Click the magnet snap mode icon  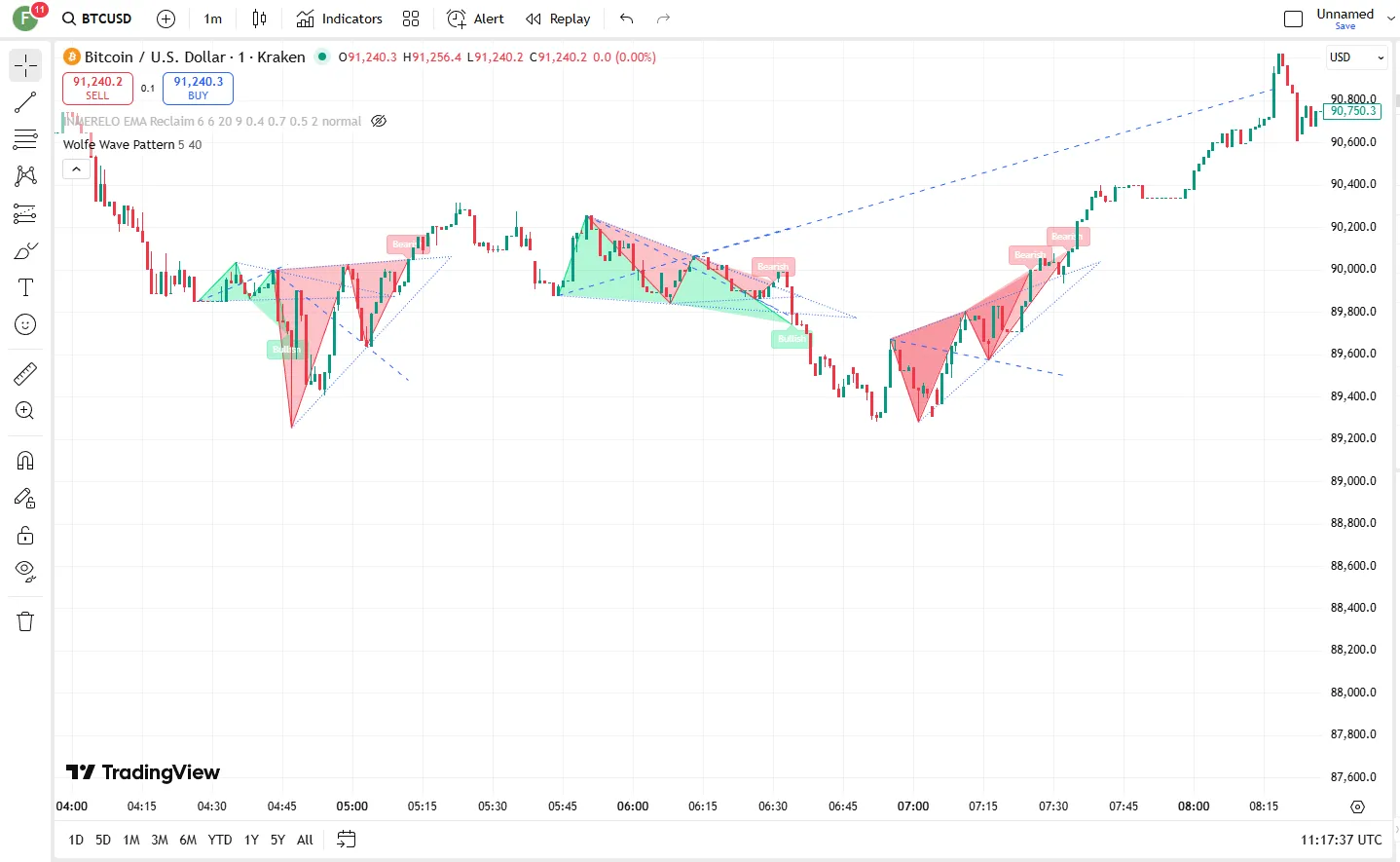[x=25, y=460]
